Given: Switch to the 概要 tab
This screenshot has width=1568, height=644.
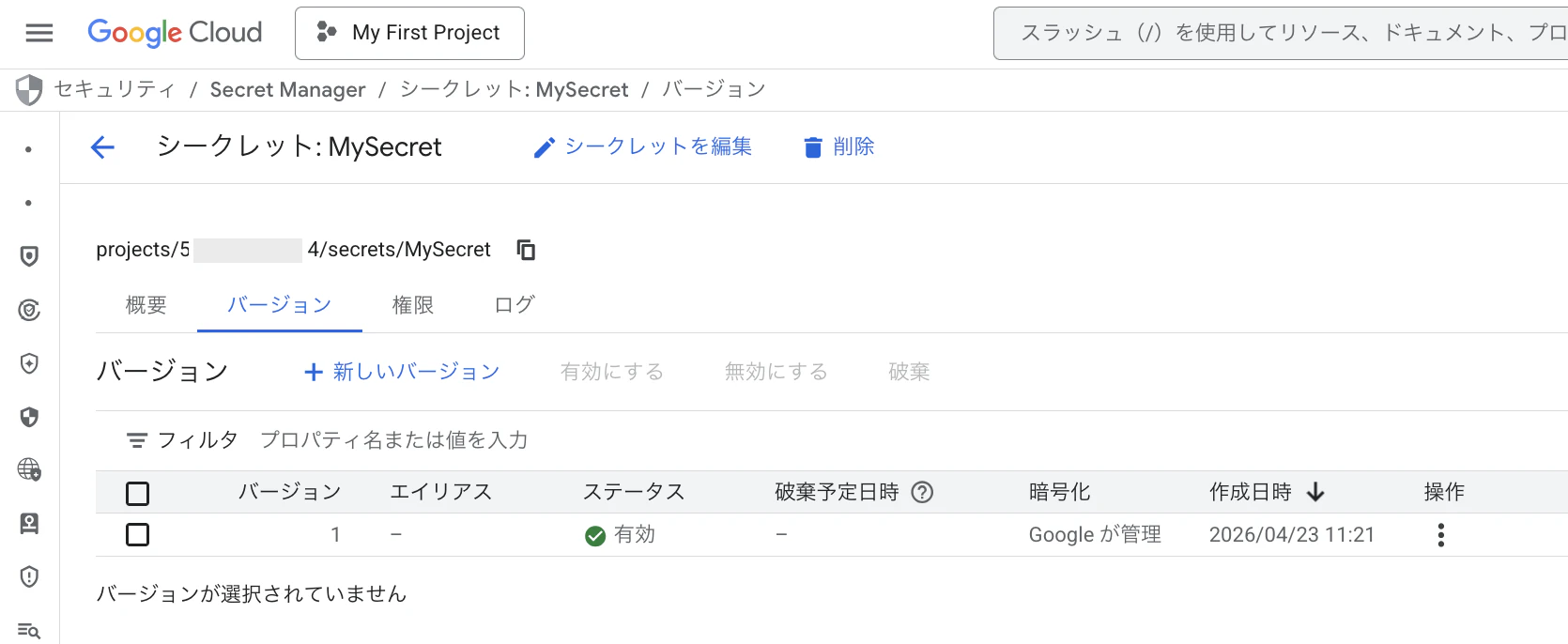Looking at the screenshot, I should point(144,304).
